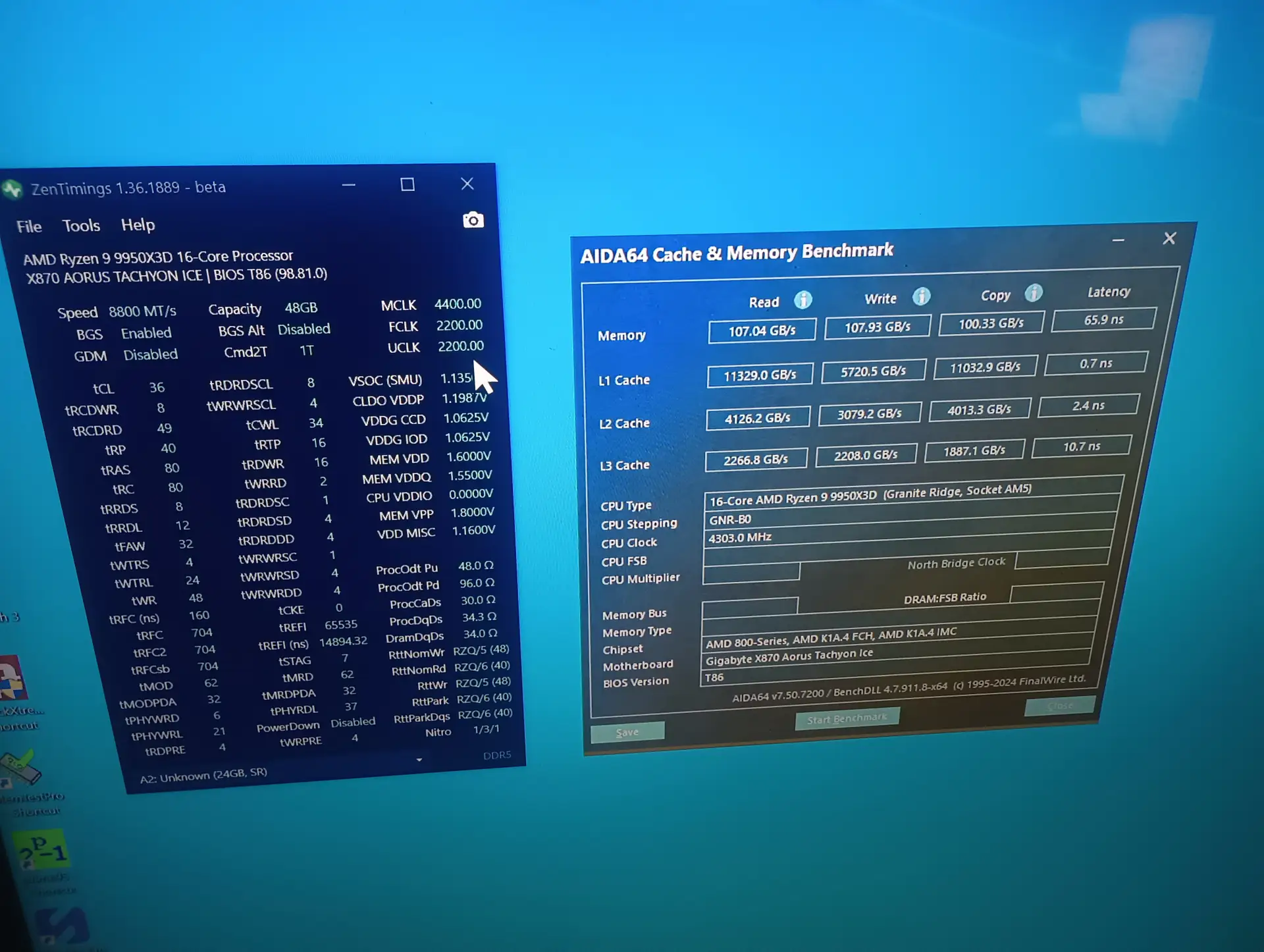Close the ZenTimings window
This screenshot has height=952, width=1264.
pyautogui.click(x=467, y=184)
